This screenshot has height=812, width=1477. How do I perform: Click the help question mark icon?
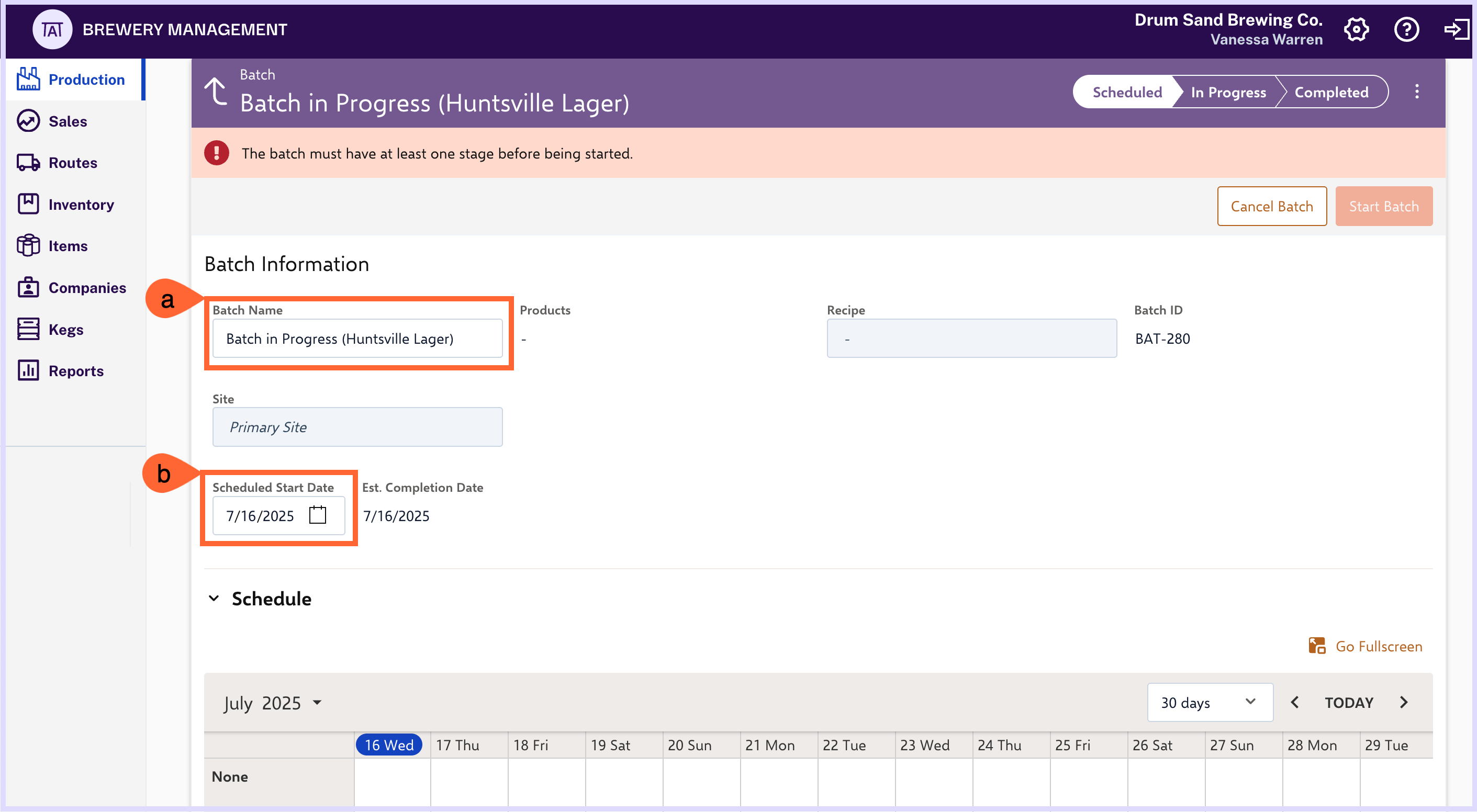click(1406, 29)
